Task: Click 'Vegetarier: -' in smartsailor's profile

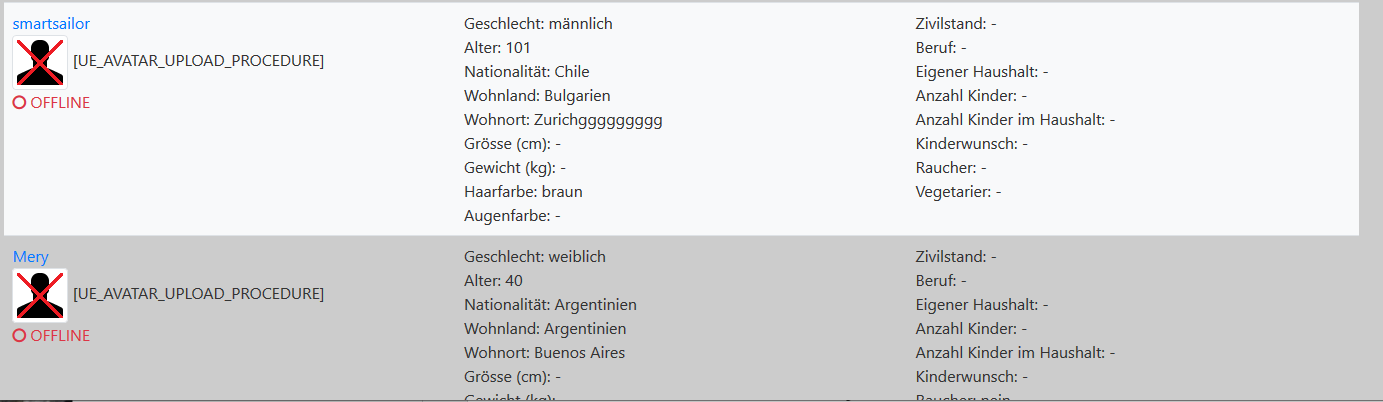Action: tap(958, 192)
